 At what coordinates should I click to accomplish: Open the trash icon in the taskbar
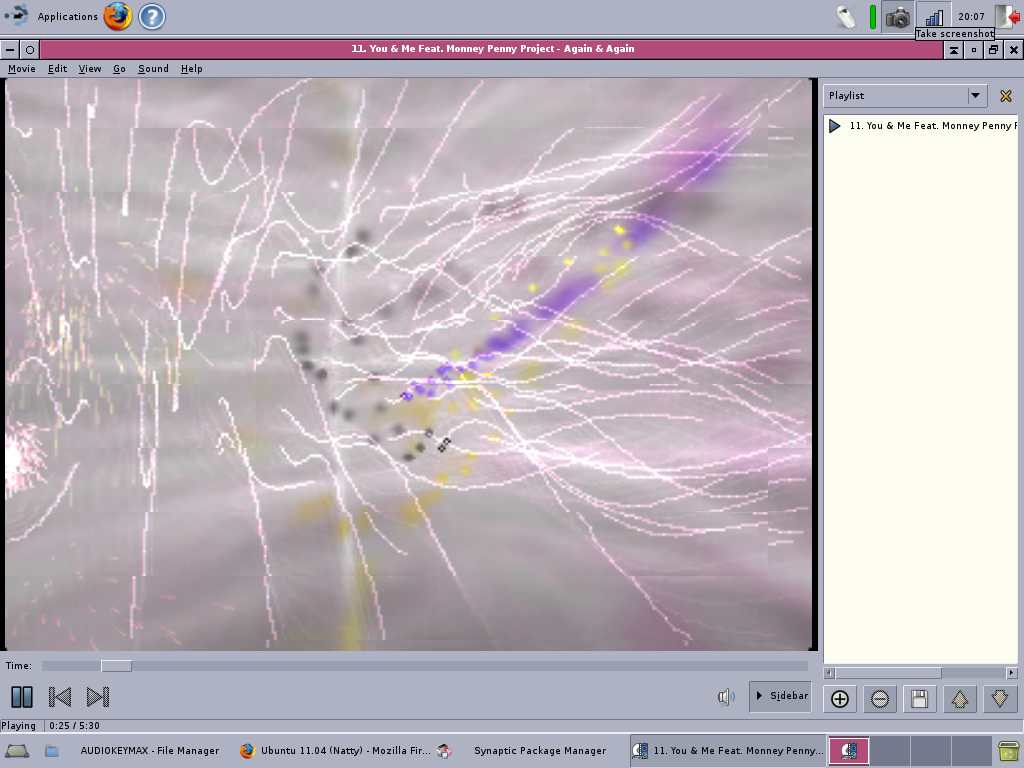1009,751
